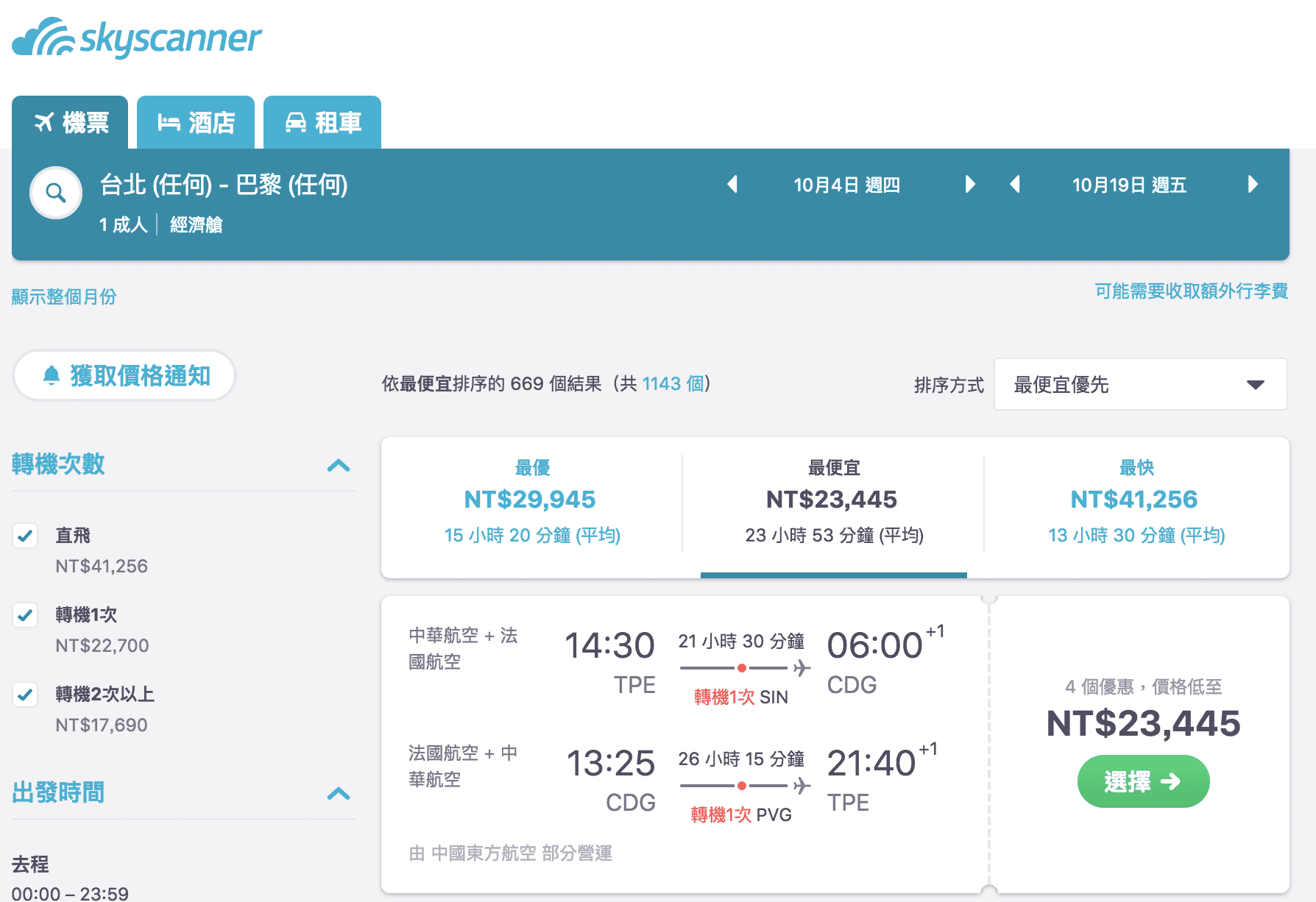Toggle the 直飛 direct flight checkbox
The image size is (1316, 902).
click(25, 536)
